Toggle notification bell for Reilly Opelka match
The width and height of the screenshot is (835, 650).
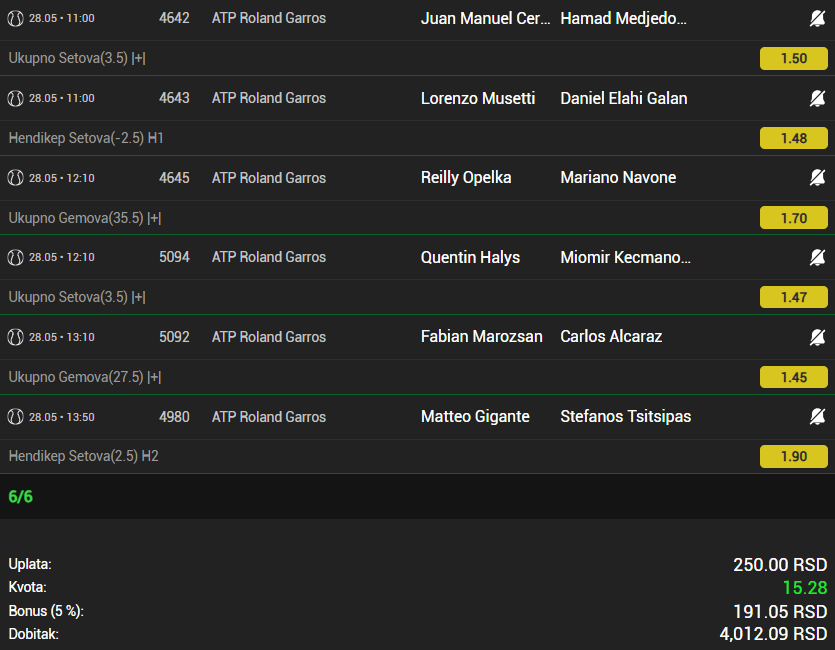coord(817,177)
